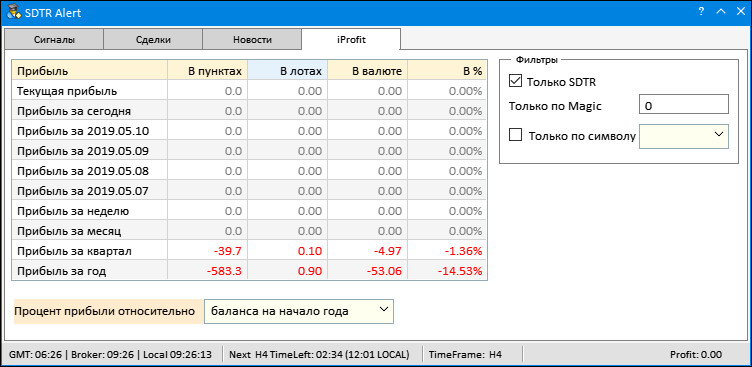
Task: Click the Profit: 0.00 status entry
Action: [x=695, y=355]
